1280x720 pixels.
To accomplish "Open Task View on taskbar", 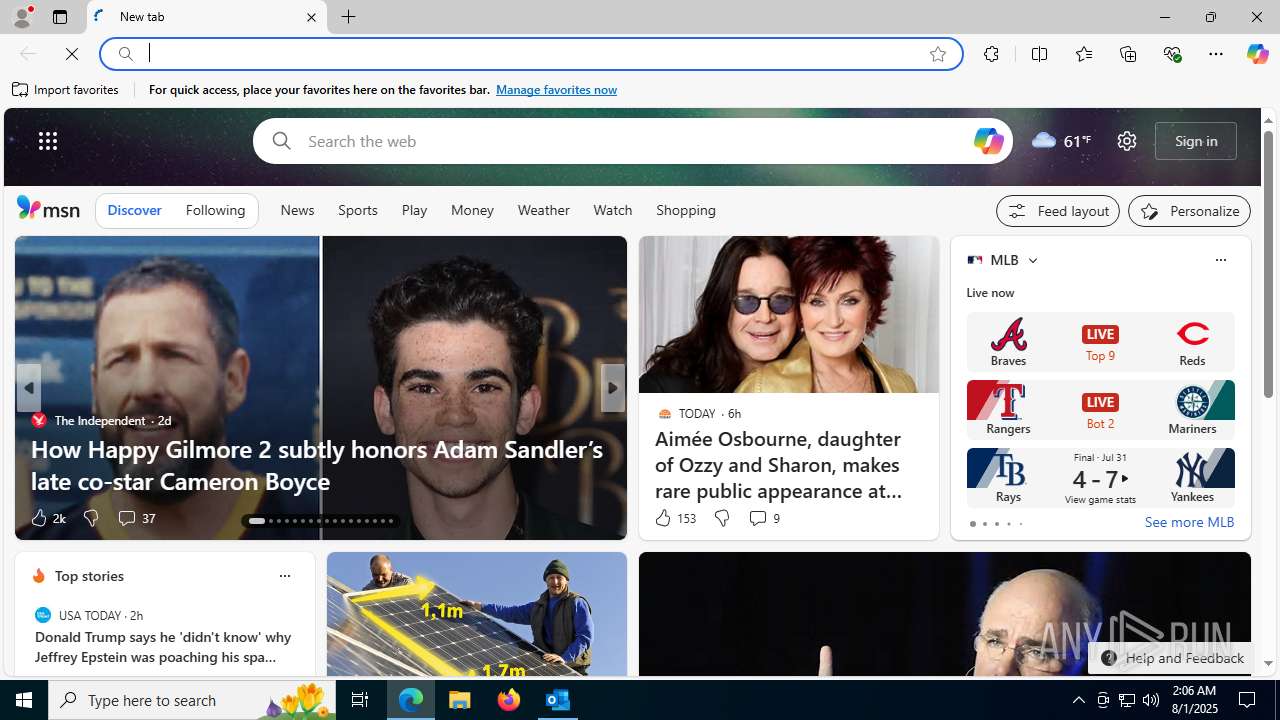I will [360, 700].
